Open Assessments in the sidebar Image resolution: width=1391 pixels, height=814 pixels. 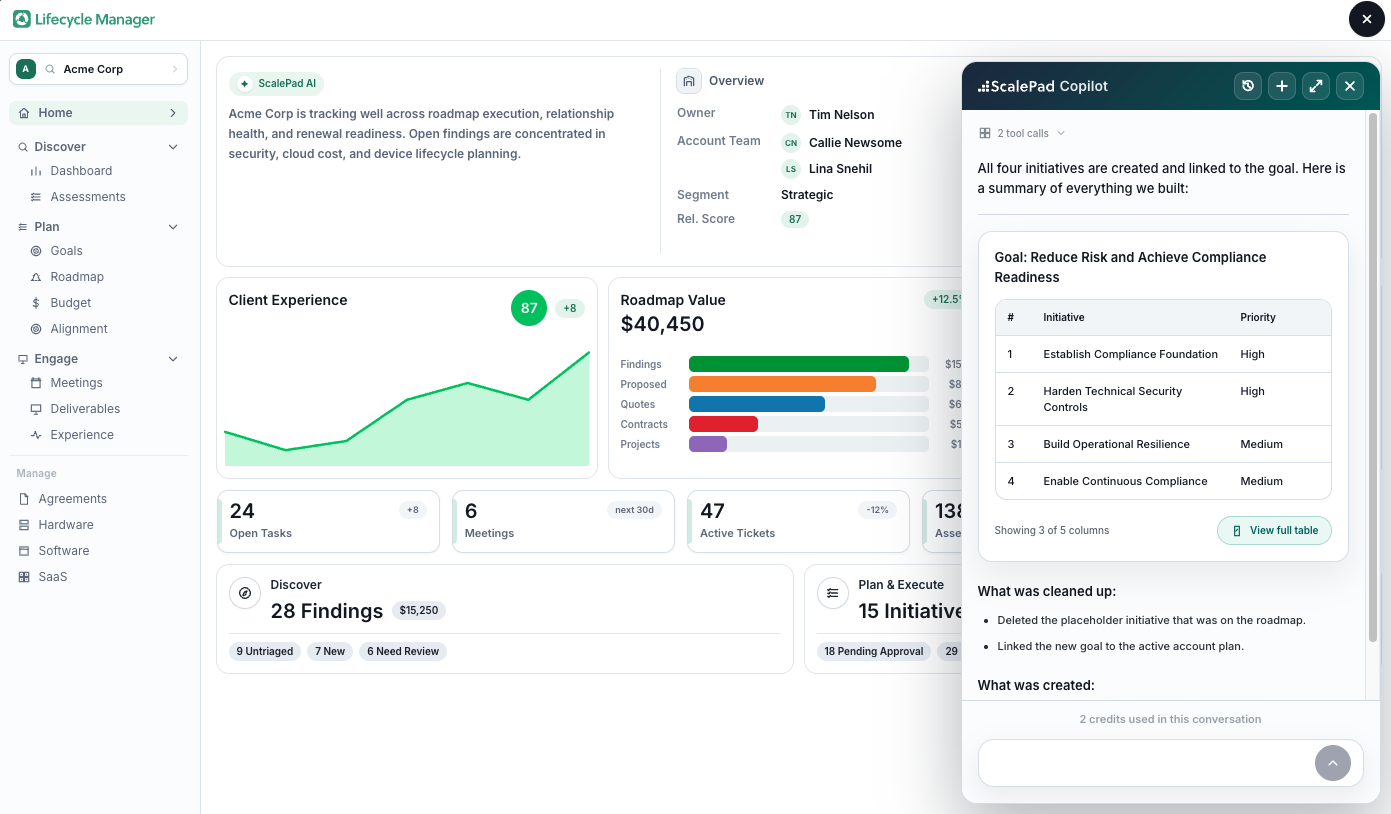point(88,197)
